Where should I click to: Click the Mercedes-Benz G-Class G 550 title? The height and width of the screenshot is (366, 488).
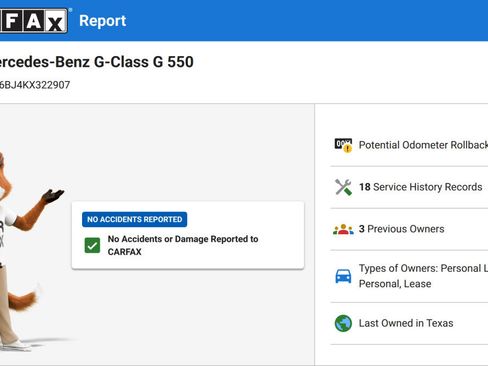97,62
